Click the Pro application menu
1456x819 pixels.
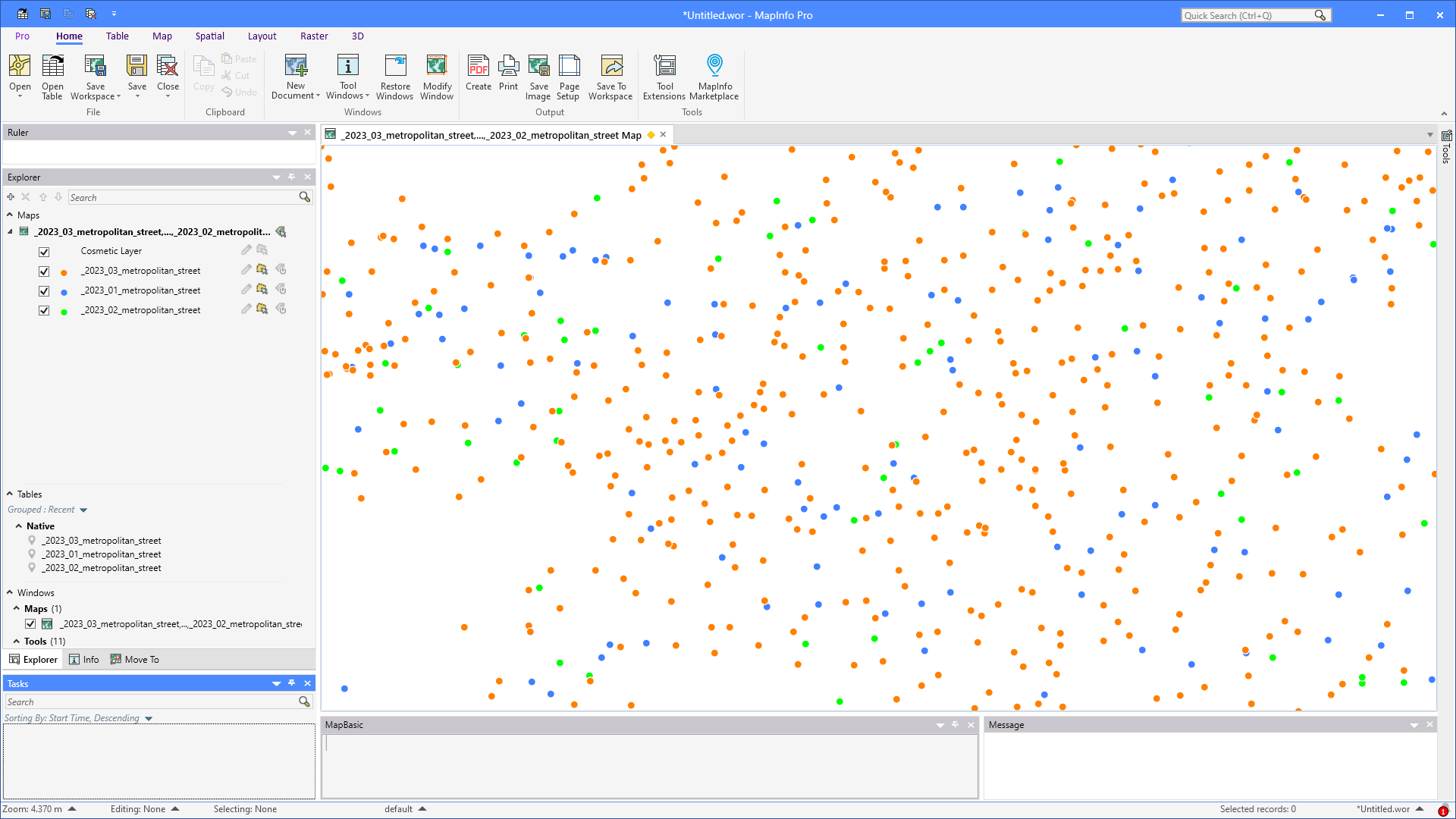tap(22, 36)
